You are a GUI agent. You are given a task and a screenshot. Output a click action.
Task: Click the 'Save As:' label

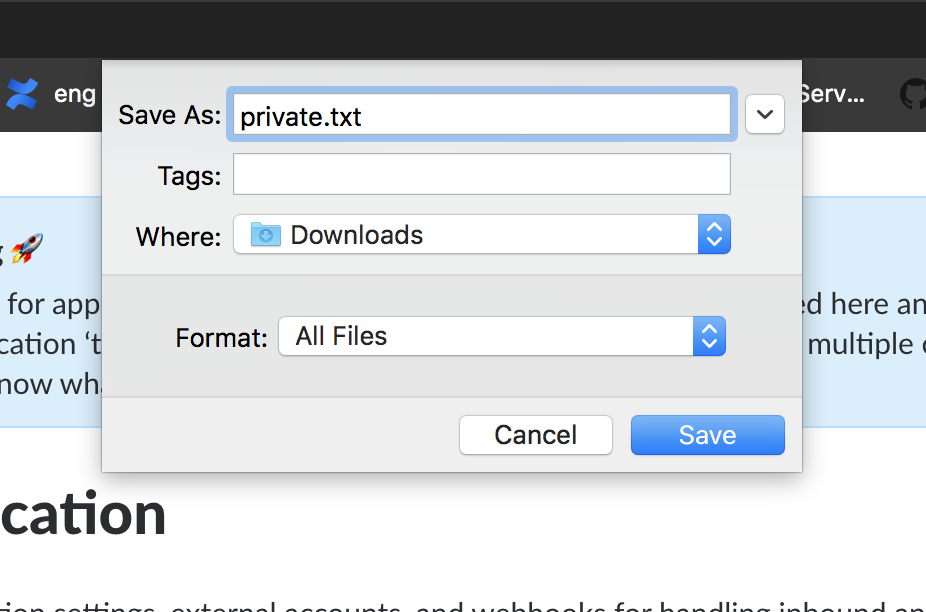[x=169, y=115]
